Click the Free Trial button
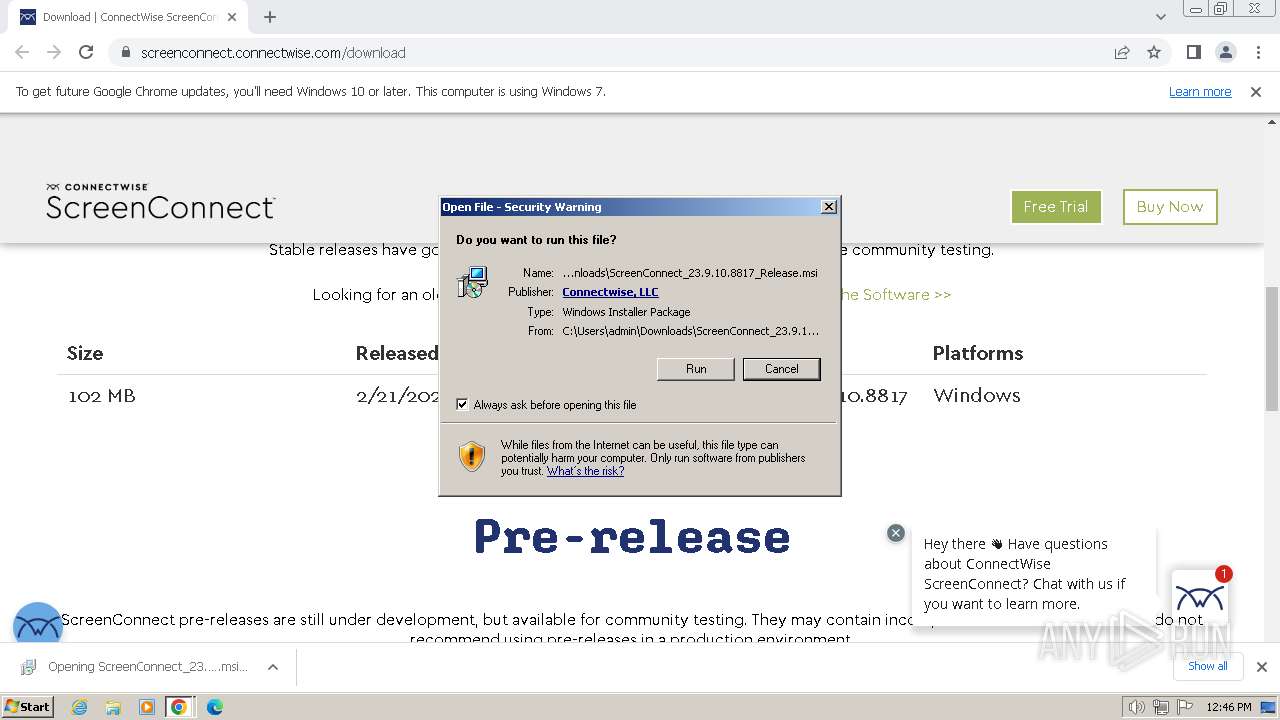The image size is (1280, 720). pos(1056,207)
